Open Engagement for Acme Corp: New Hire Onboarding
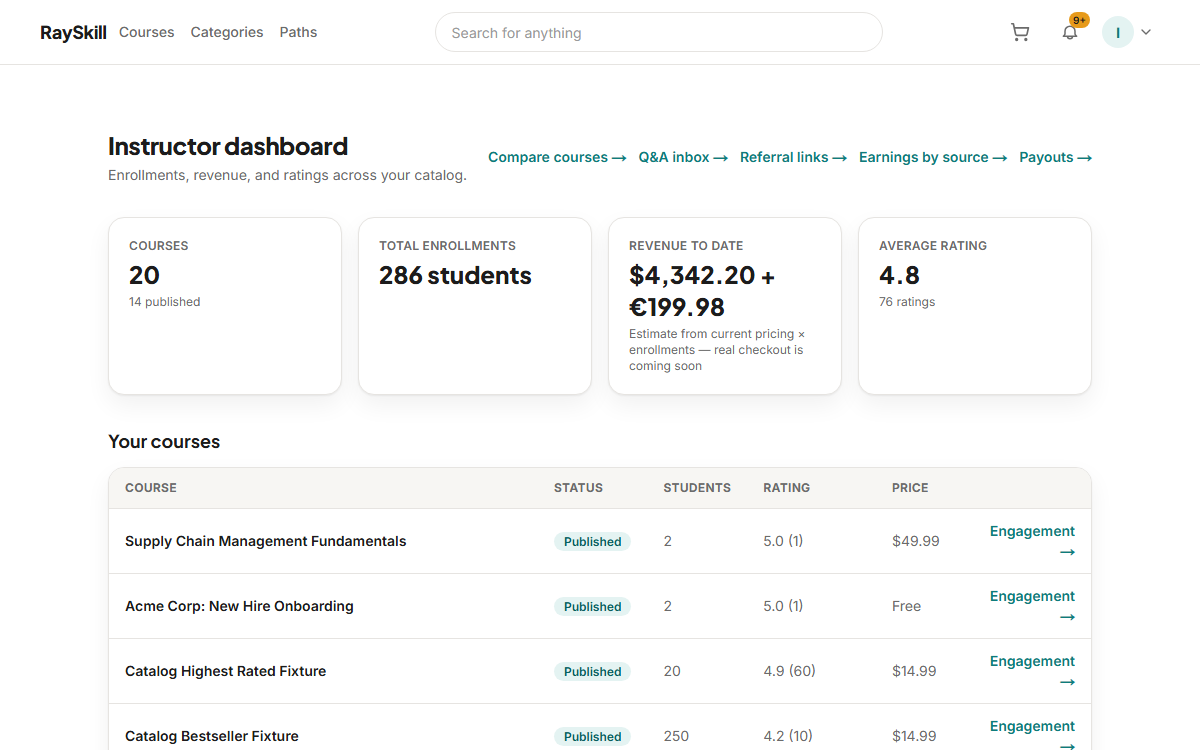 (x=1032, y=606)
